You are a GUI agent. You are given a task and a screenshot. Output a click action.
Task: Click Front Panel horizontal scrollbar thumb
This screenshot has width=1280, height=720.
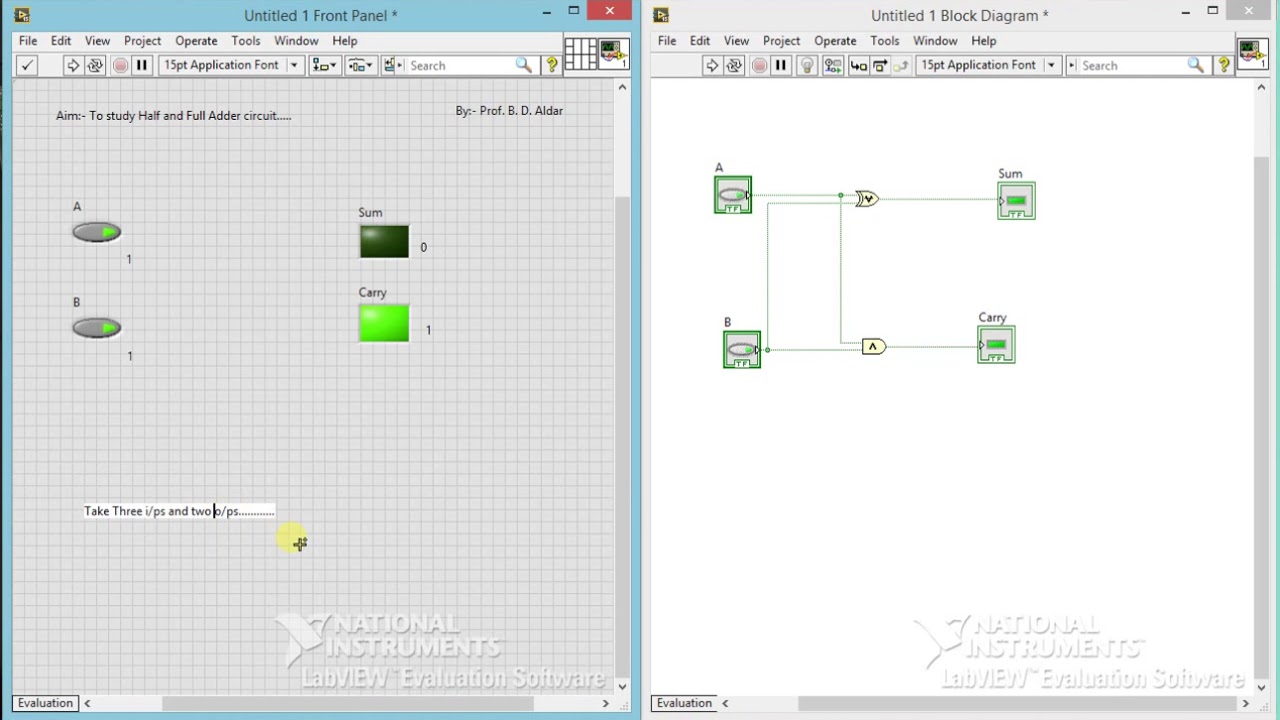click(346, 703)
